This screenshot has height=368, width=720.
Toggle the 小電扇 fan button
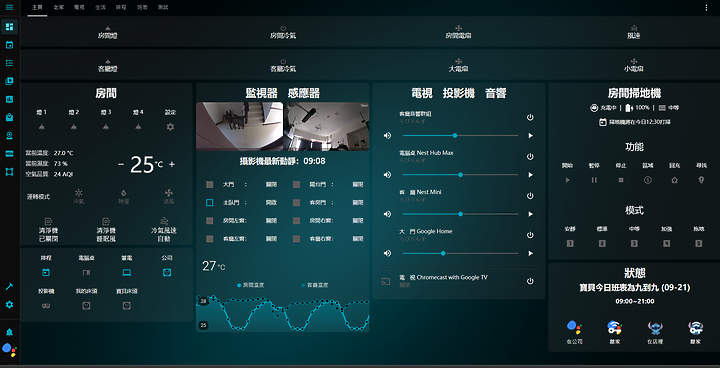(633, 65)
